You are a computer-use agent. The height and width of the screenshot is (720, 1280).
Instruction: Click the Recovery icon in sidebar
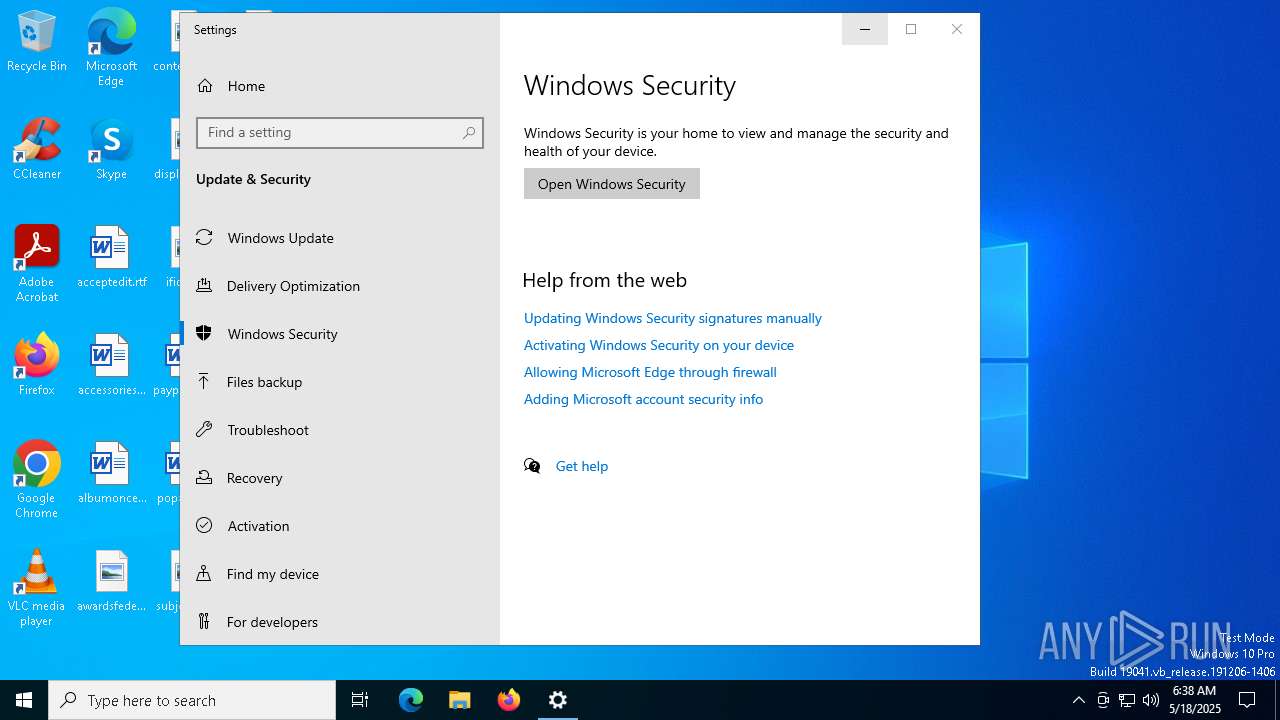click(204, 477)
